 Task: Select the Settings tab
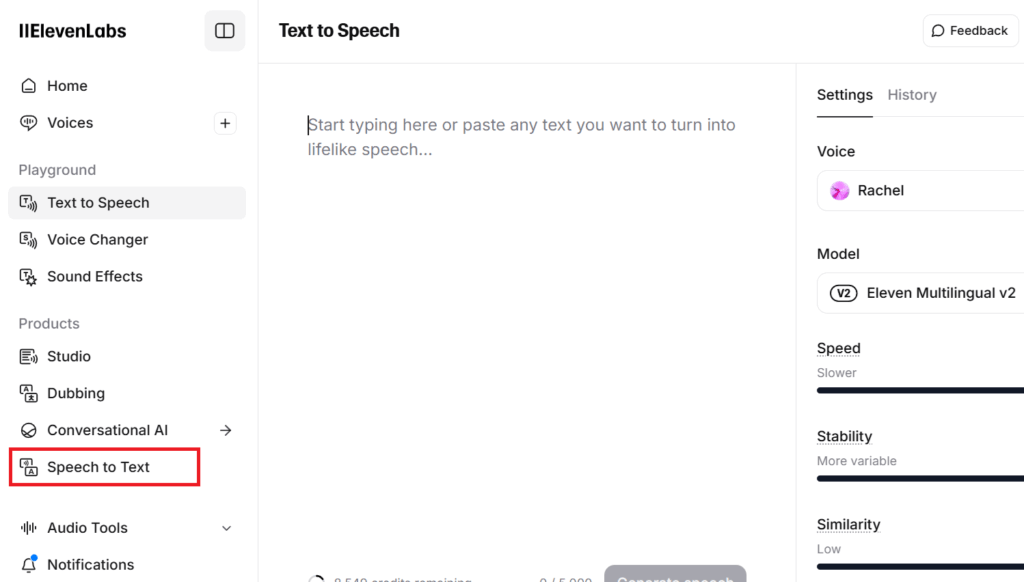[845, 95]
